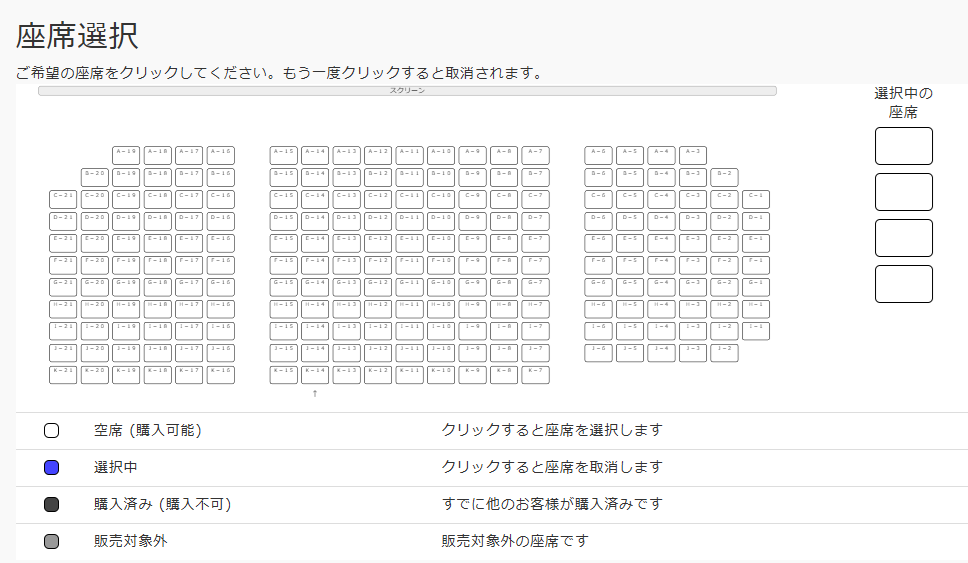Click the dark 購入済み legend swatch
The width and height of the screenshot is (968, 563).
(52, 505)
